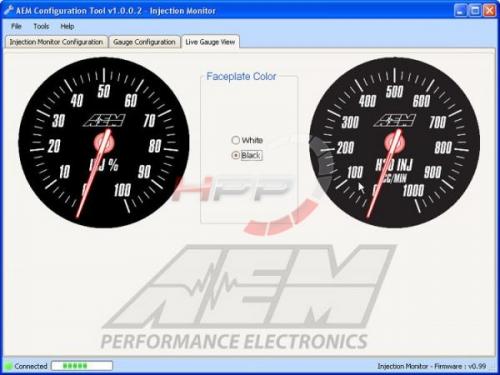500x375 pixels.
Task: Click the H2O INJ CC/MIN gauge
Action: (x=395, y=142)
